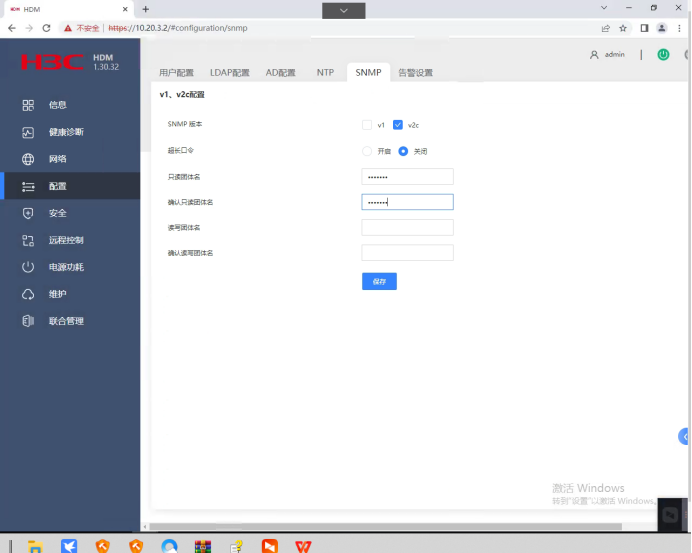This screenshot has width=692, height=553.
Task: Select 开启 for 超长口令
Action: (367, 151)
